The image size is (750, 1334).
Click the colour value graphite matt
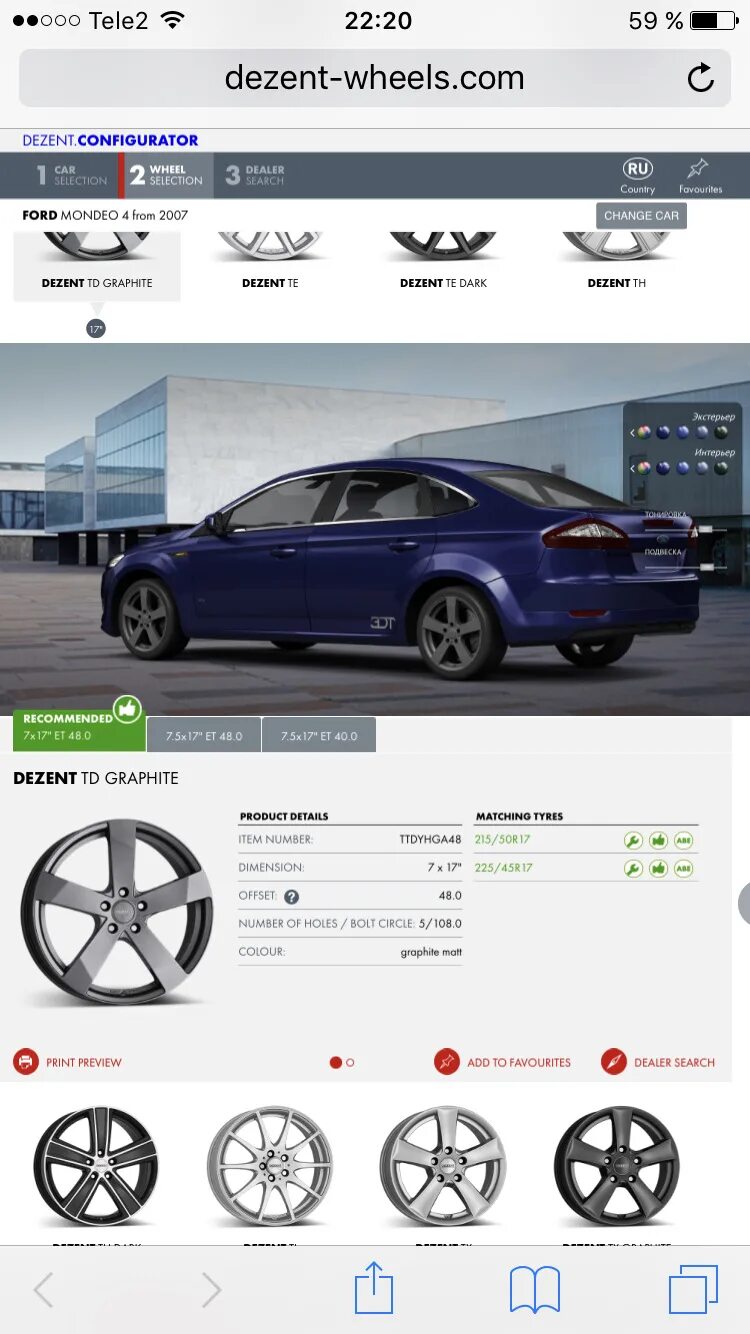click(x=431, y=952)
